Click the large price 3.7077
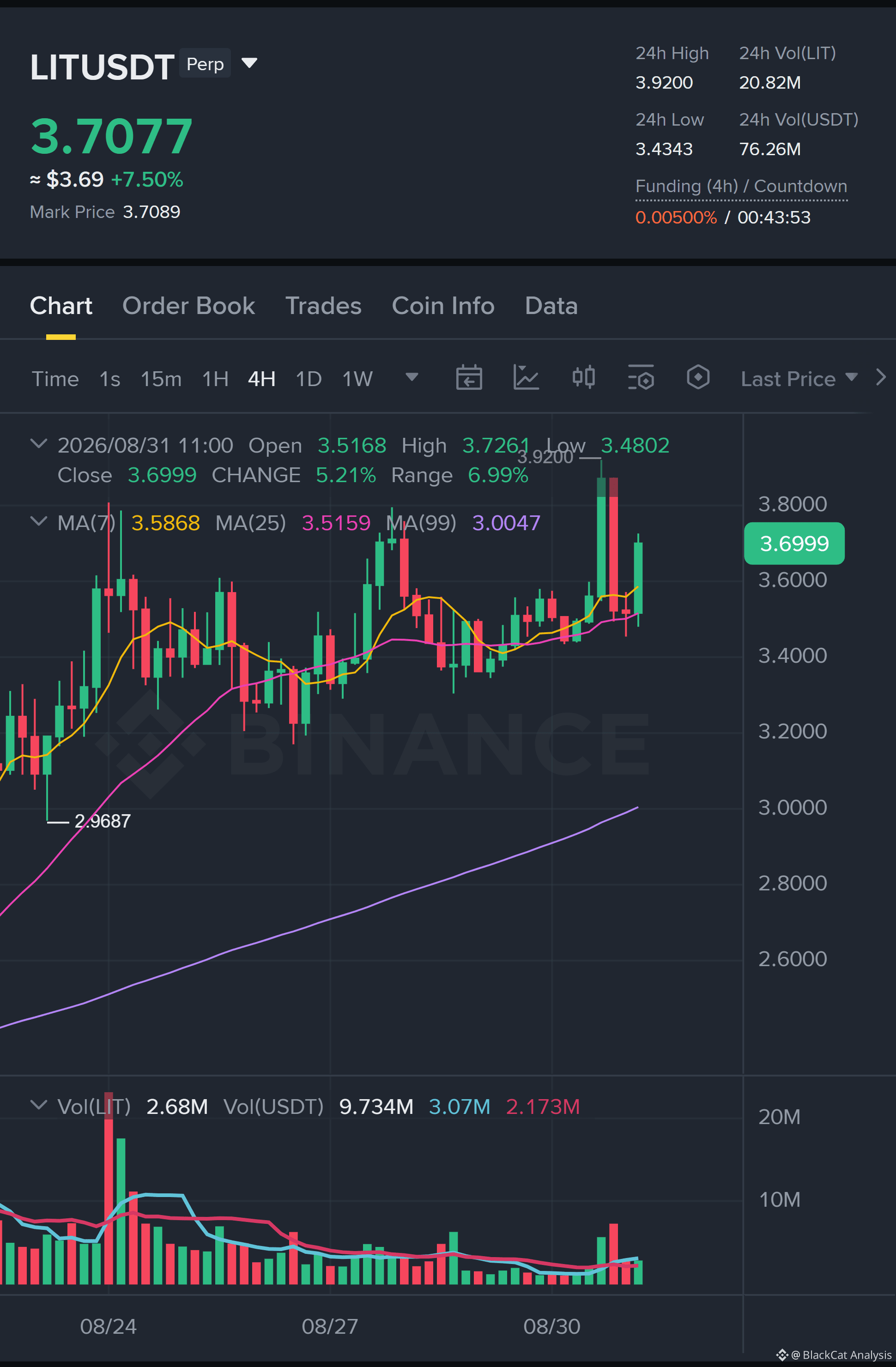 [111, 137]
